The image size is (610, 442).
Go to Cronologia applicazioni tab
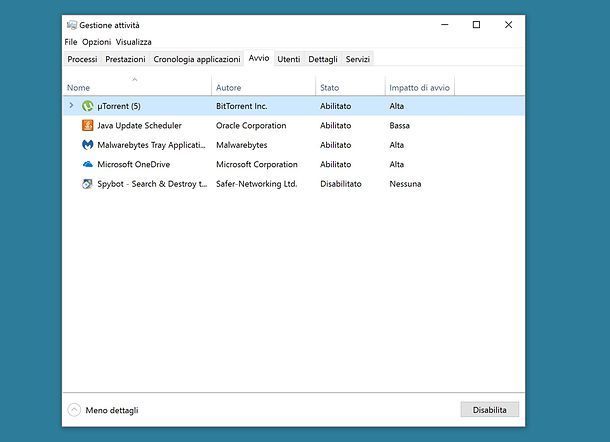tap(197, 59)
